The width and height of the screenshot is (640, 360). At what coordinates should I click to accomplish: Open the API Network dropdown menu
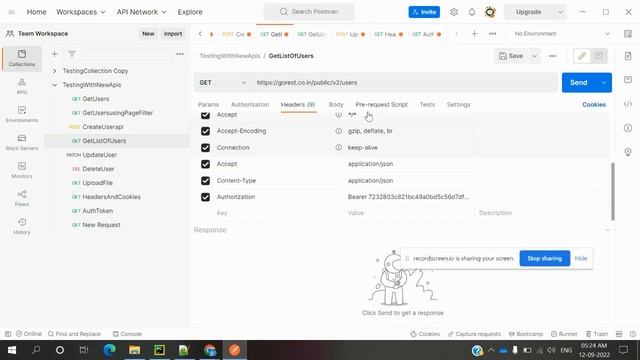point(141,12)
